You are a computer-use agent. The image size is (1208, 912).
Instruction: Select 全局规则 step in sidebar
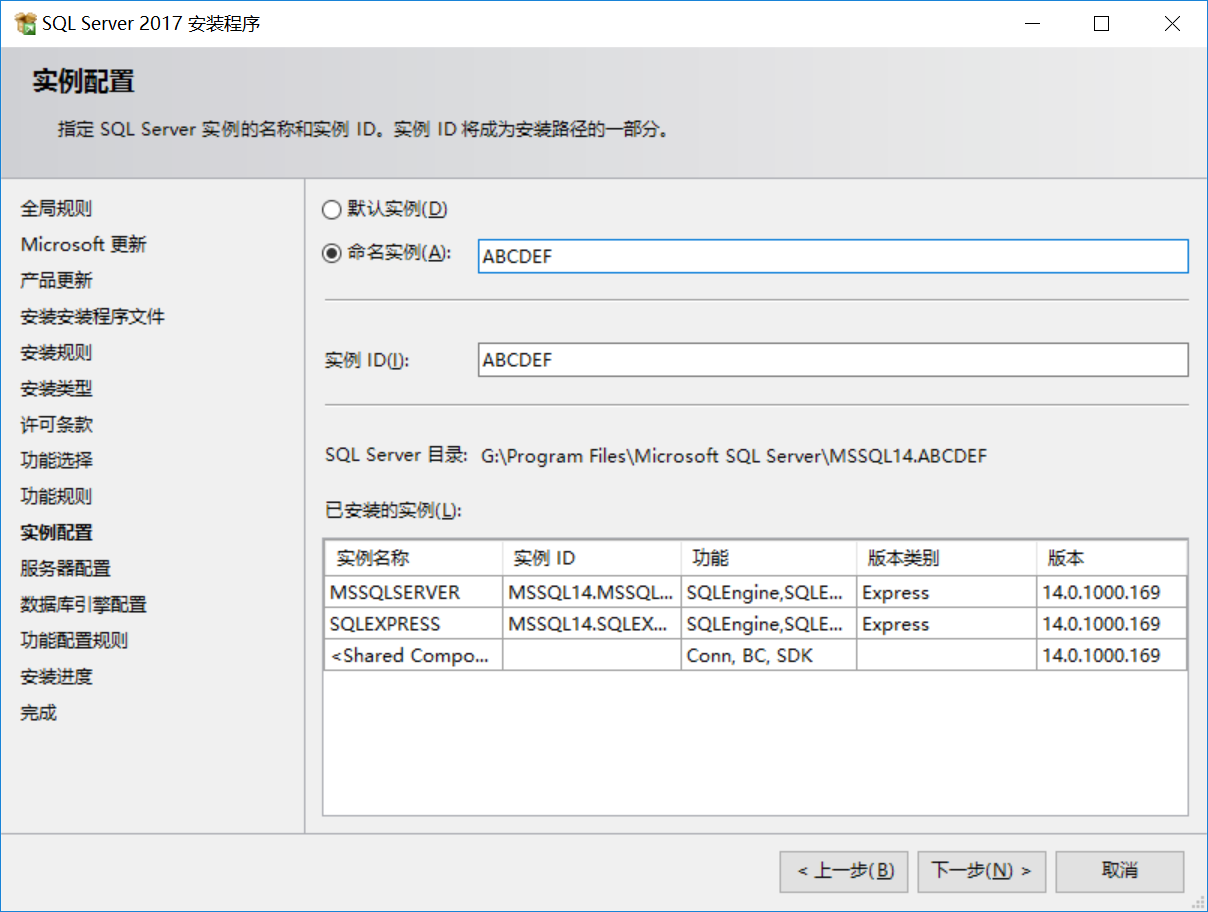point(56,209)
